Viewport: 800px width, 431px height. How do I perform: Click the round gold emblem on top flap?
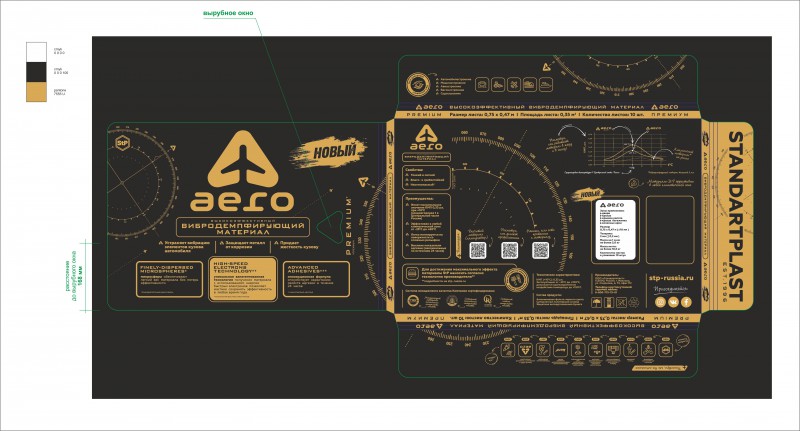click(418, 84)
